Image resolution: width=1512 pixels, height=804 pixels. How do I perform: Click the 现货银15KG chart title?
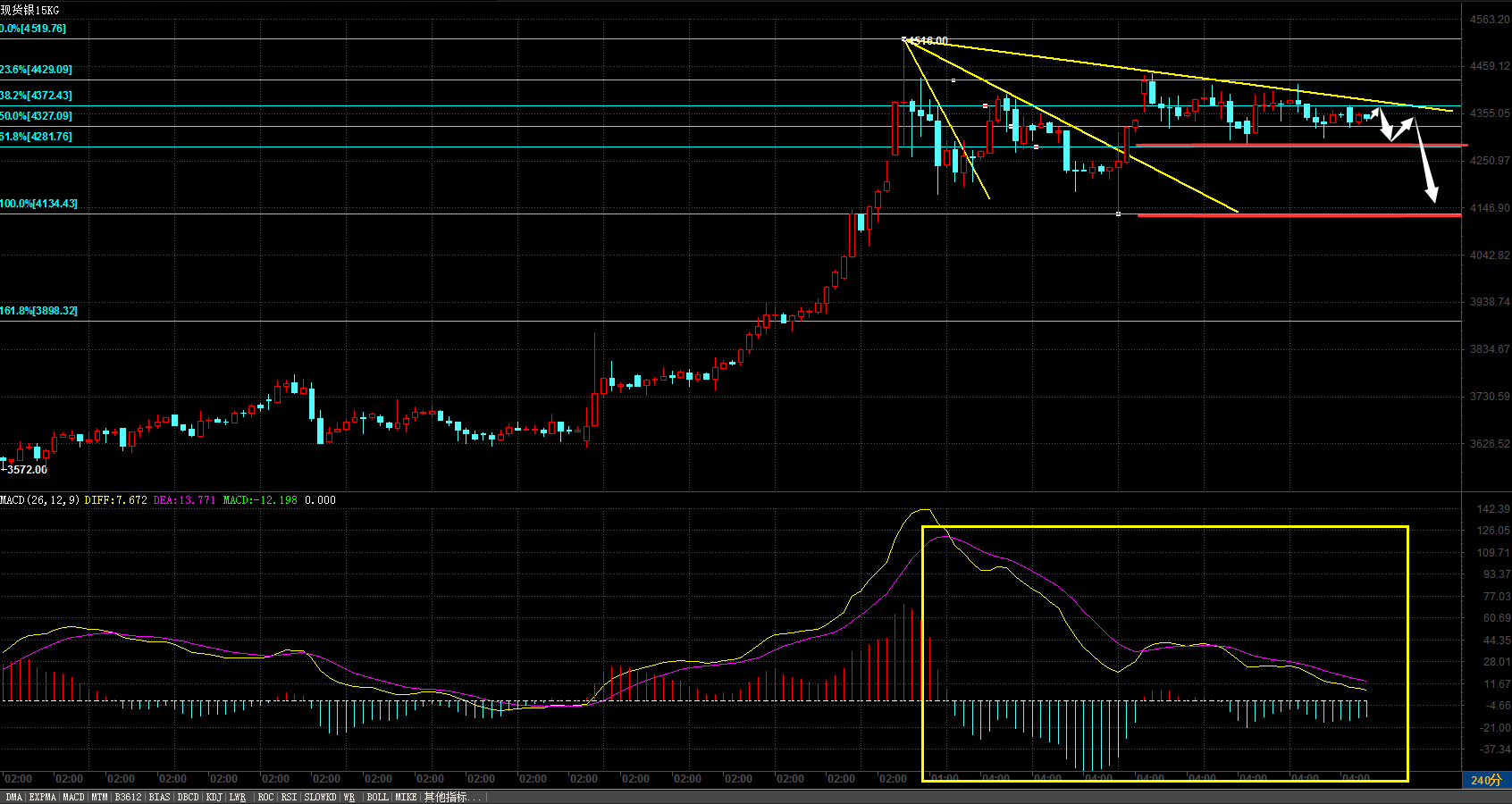[29, 10]
